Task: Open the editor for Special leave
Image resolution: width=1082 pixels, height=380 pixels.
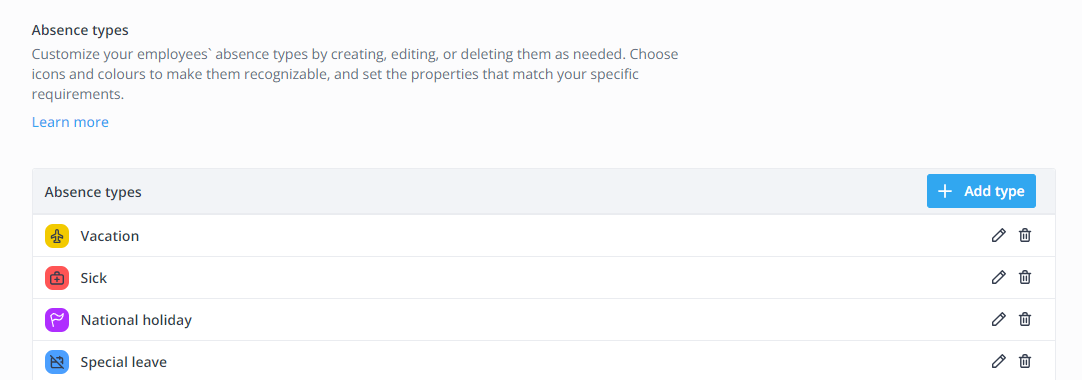Action: [998, 361]
